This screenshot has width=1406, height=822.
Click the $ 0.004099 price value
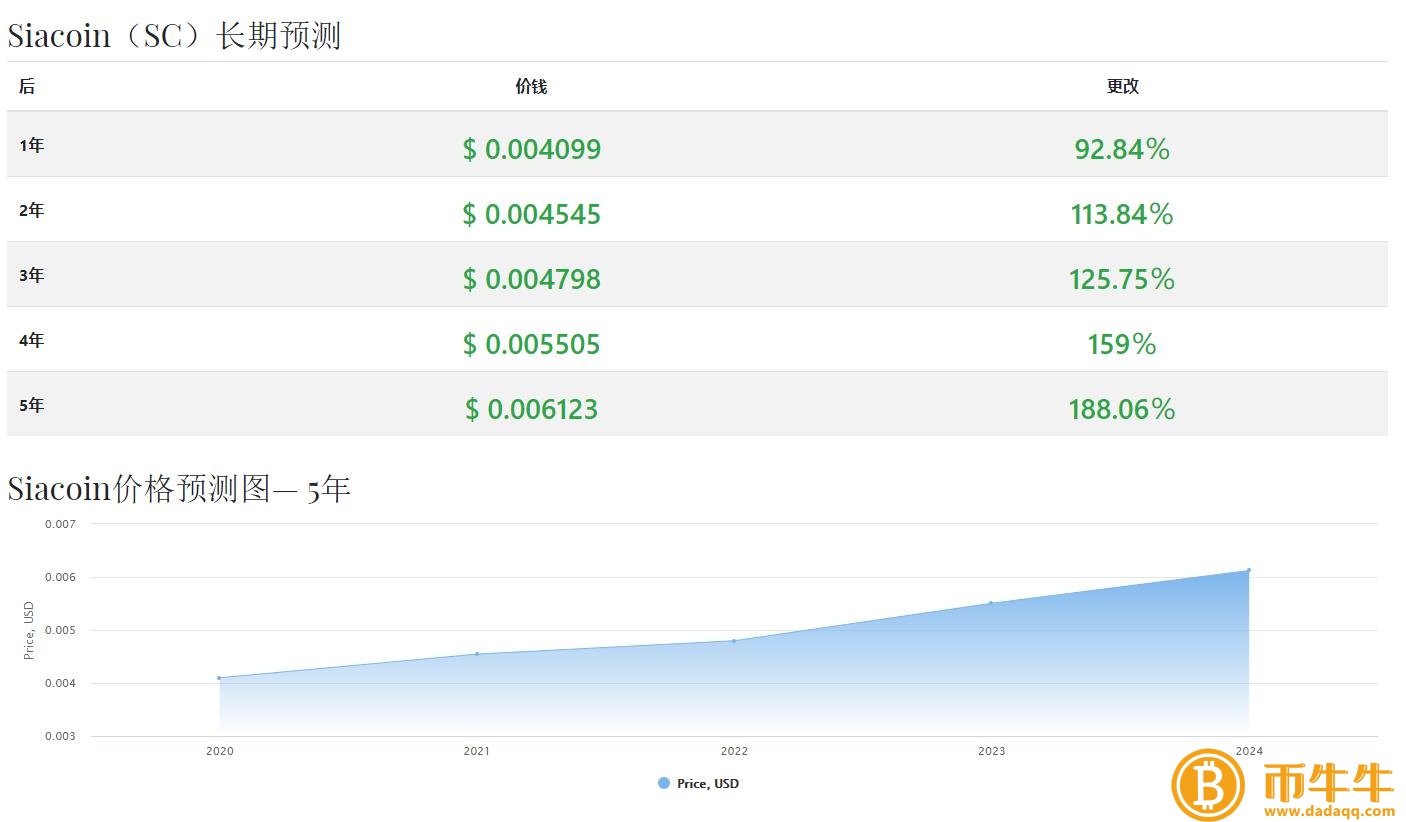531,149
